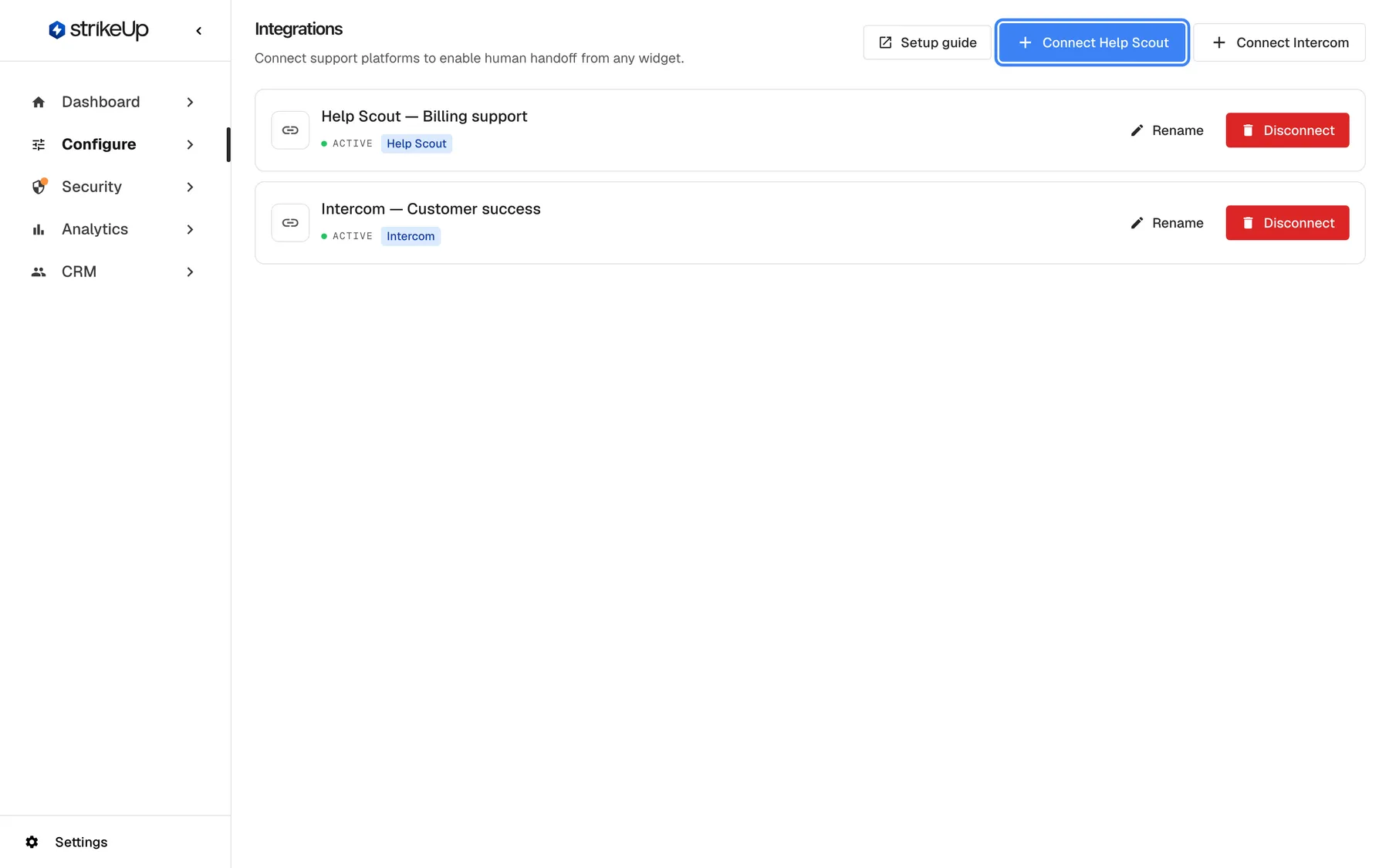Expand the Configure menu chevron
Viewport: 1389px width, 868px height.
190,144
